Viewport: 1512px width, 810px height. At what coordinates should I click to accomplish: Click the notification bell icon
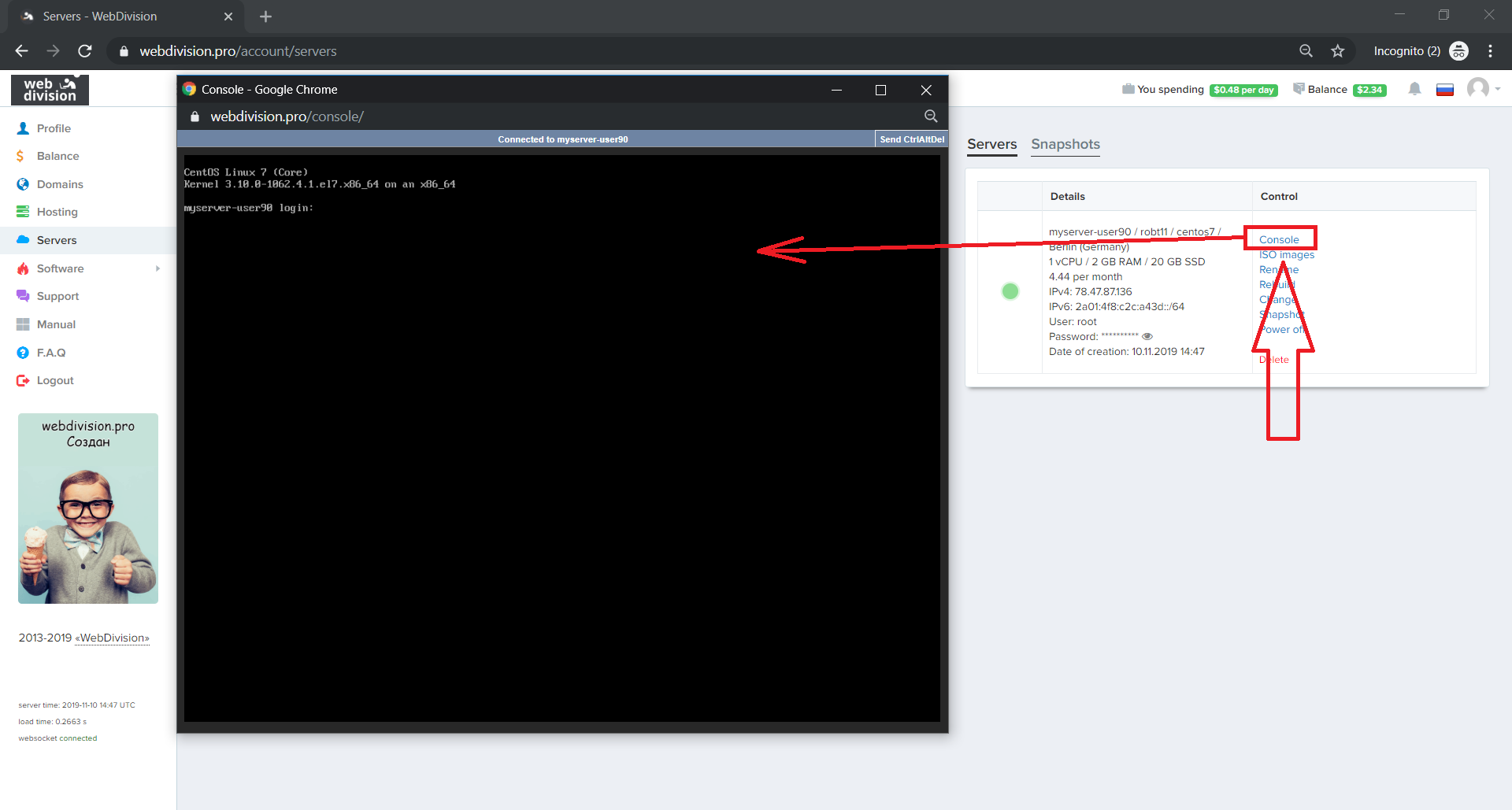coord(1414,89)
